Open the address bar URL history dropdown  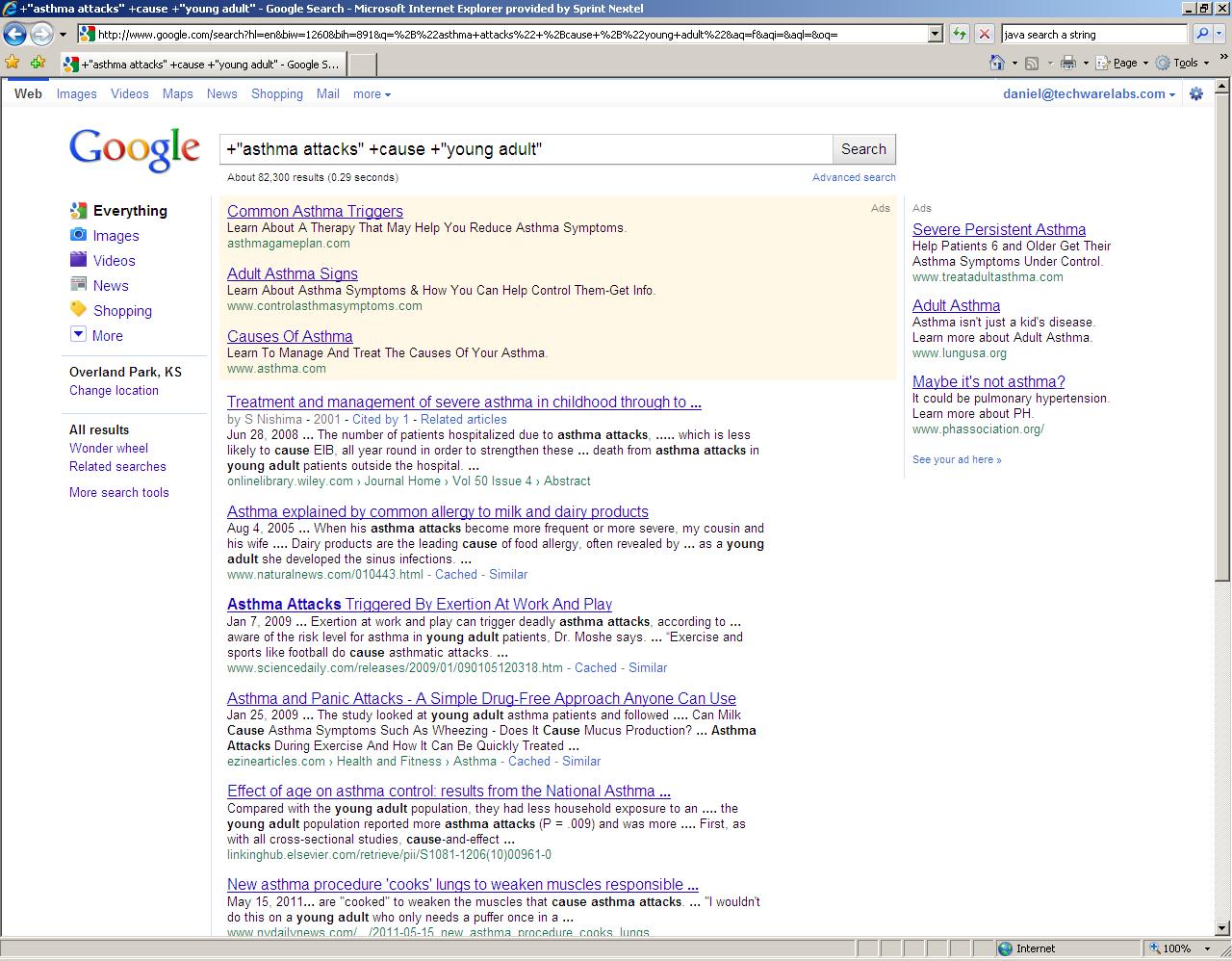click(x=934, y=34)
